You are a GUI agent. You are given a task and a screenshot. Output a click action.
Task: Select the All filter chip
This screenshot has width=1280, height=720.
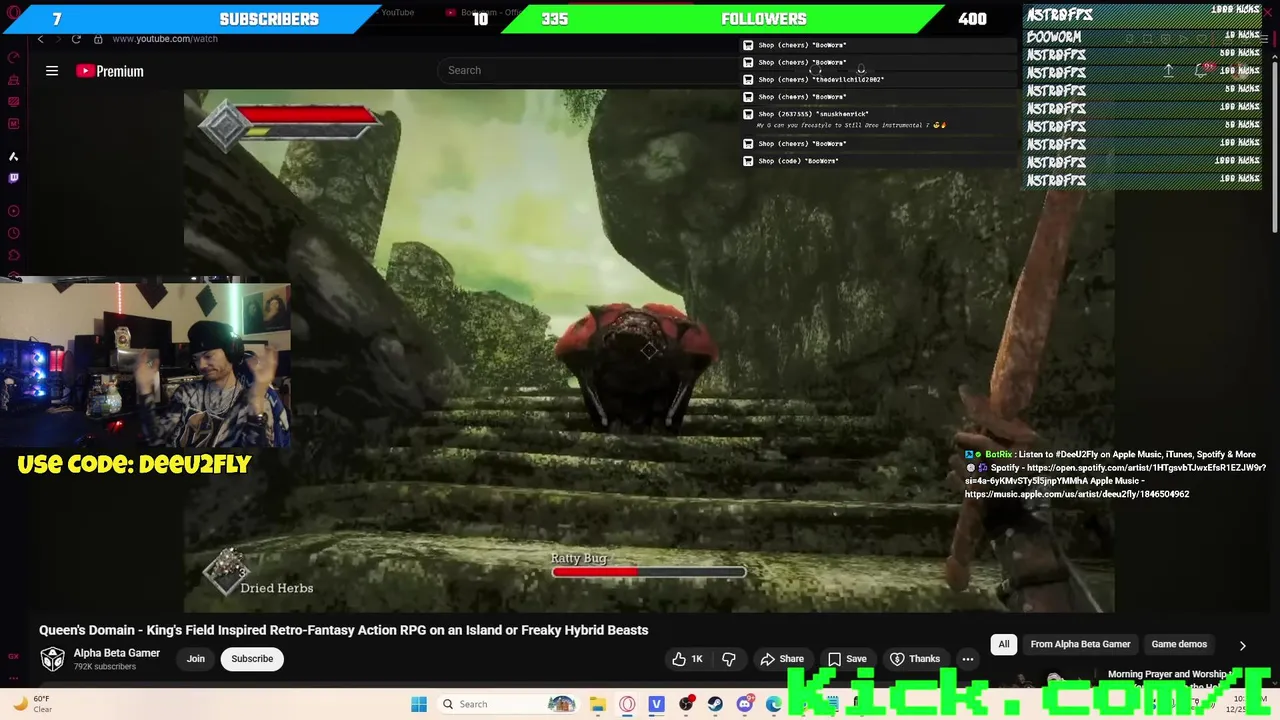1004,644
